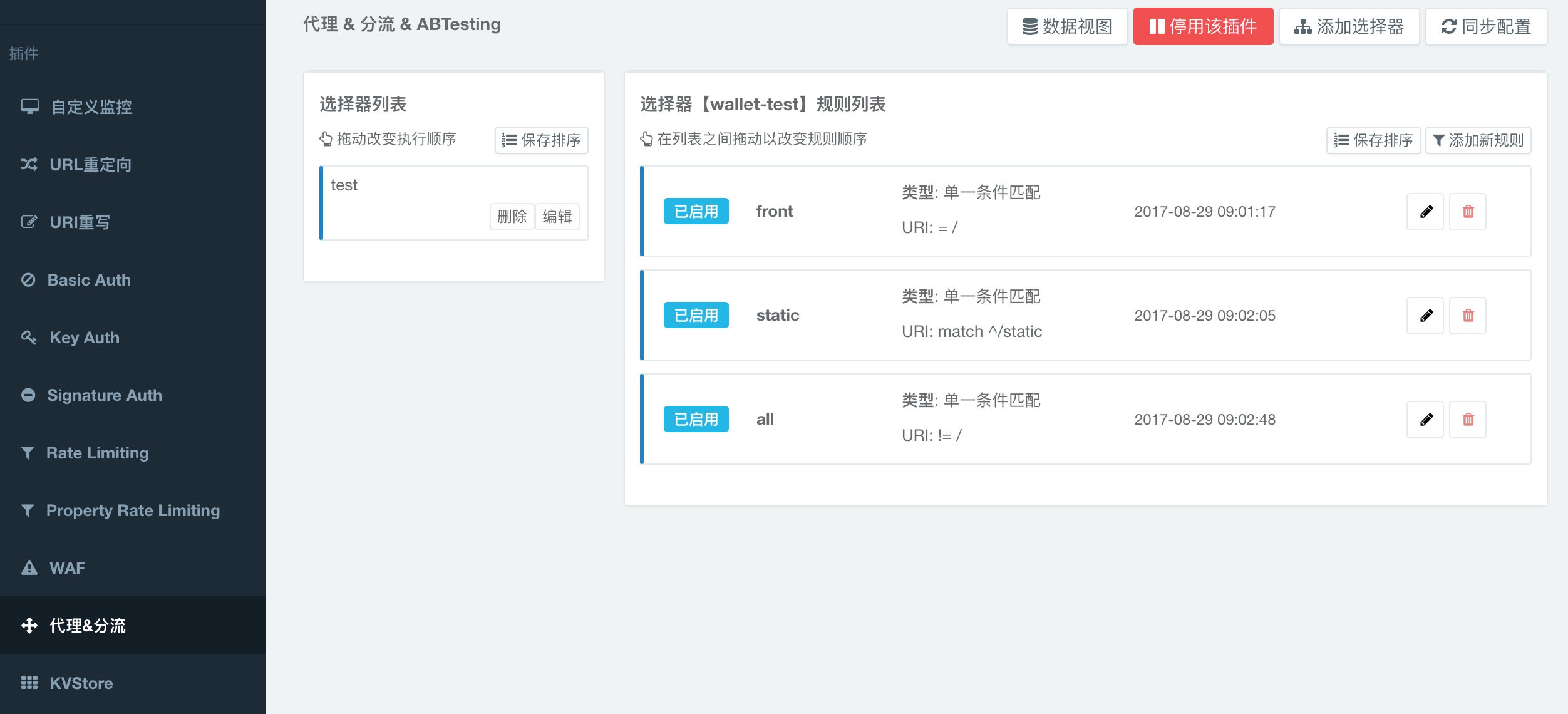Screen dimensions: 1568x714
Task: Click the key icon next to Key Auth
Action: tap(29, 337)
